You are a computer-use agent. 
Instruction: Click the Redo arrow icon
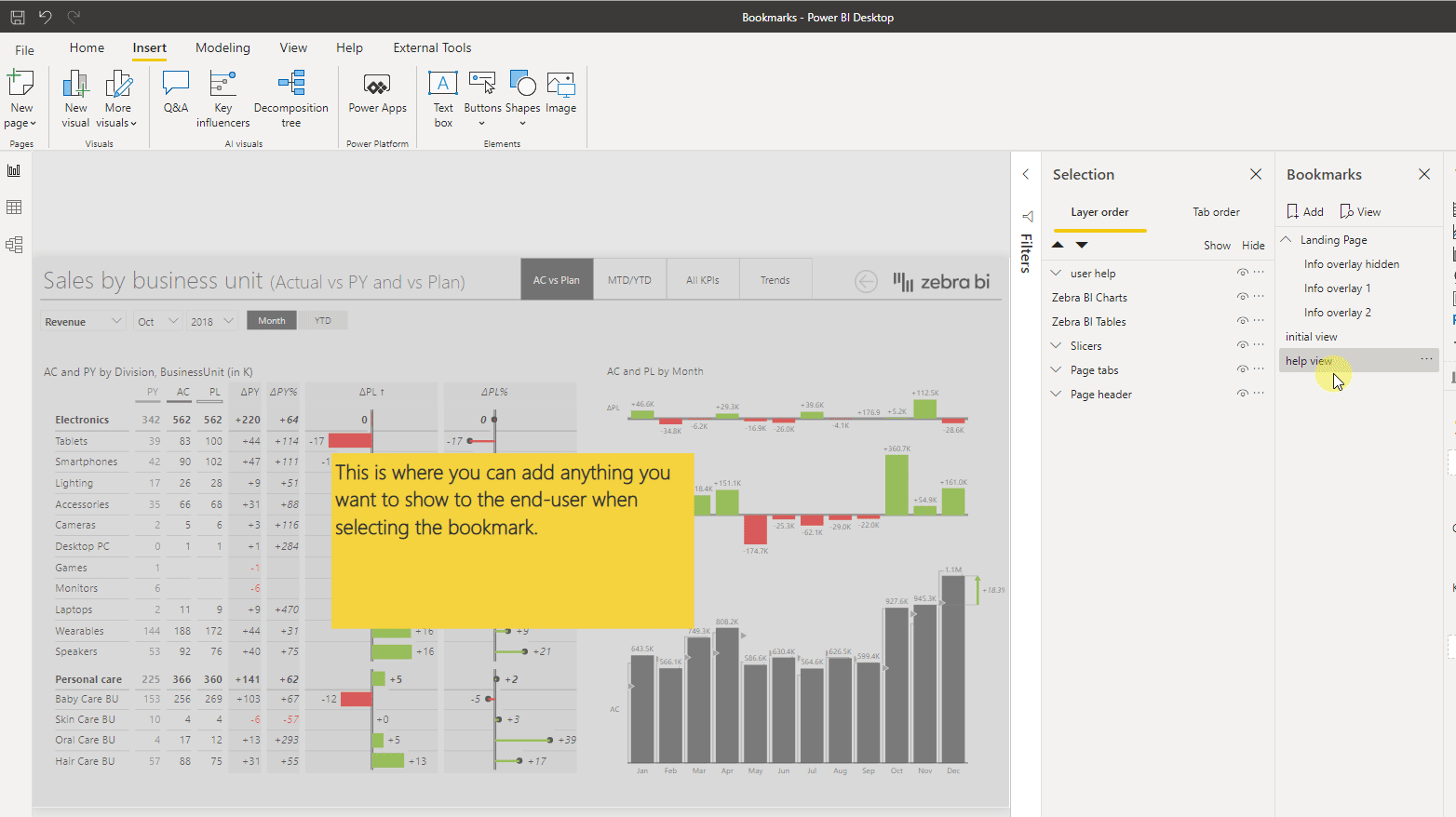point(74,17)
